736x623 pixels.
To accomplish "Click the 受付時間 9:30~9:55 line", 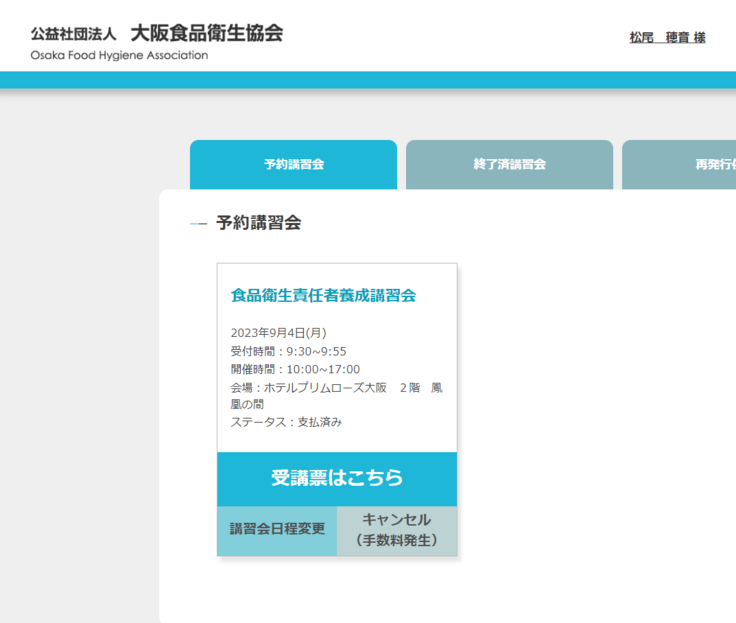I will pyautogui.click(x=288, y=351).
